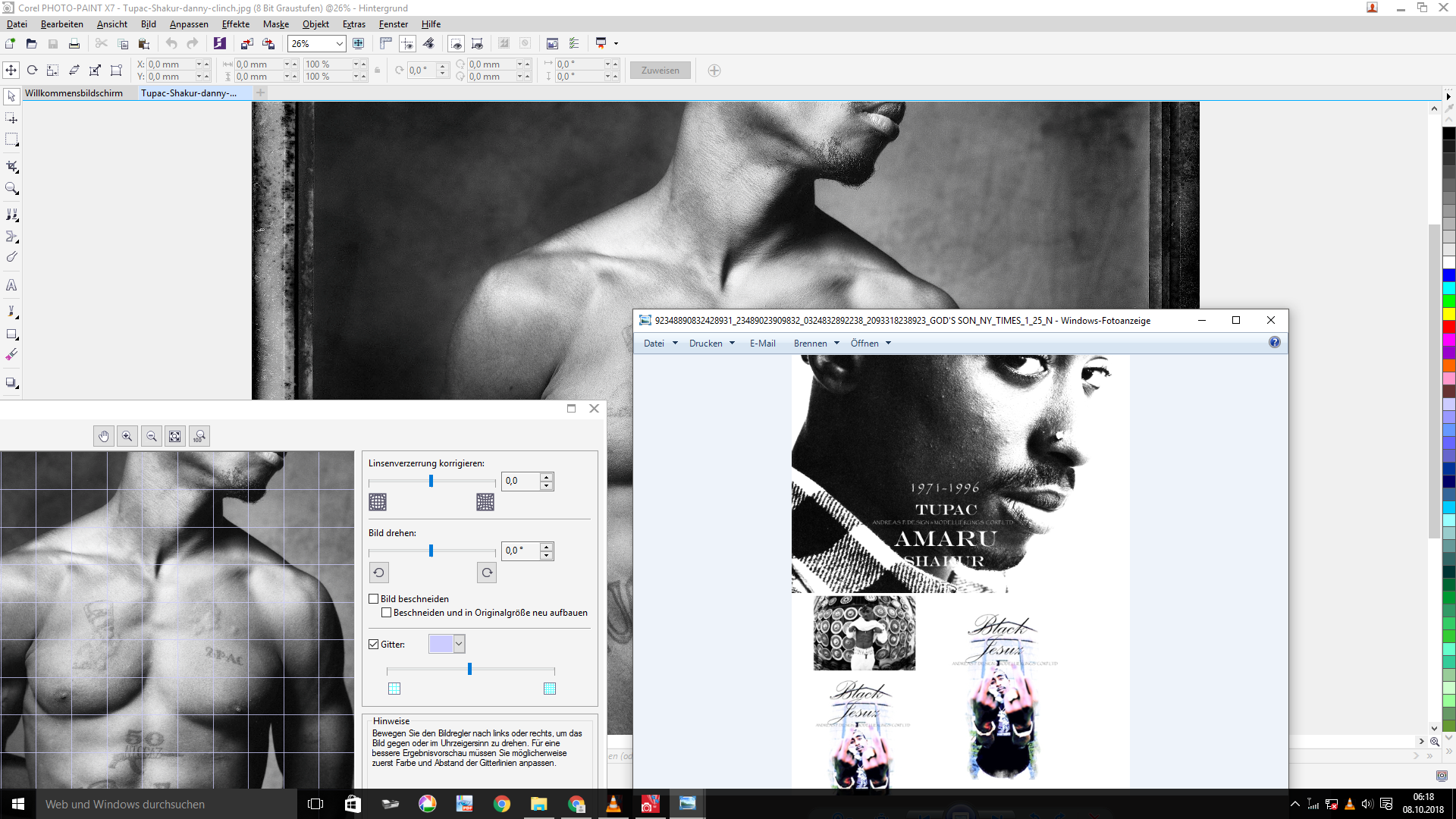Open the Gitter color dropdown
The width and height of the screenshot is (1456, 819).
coord(459,644)
